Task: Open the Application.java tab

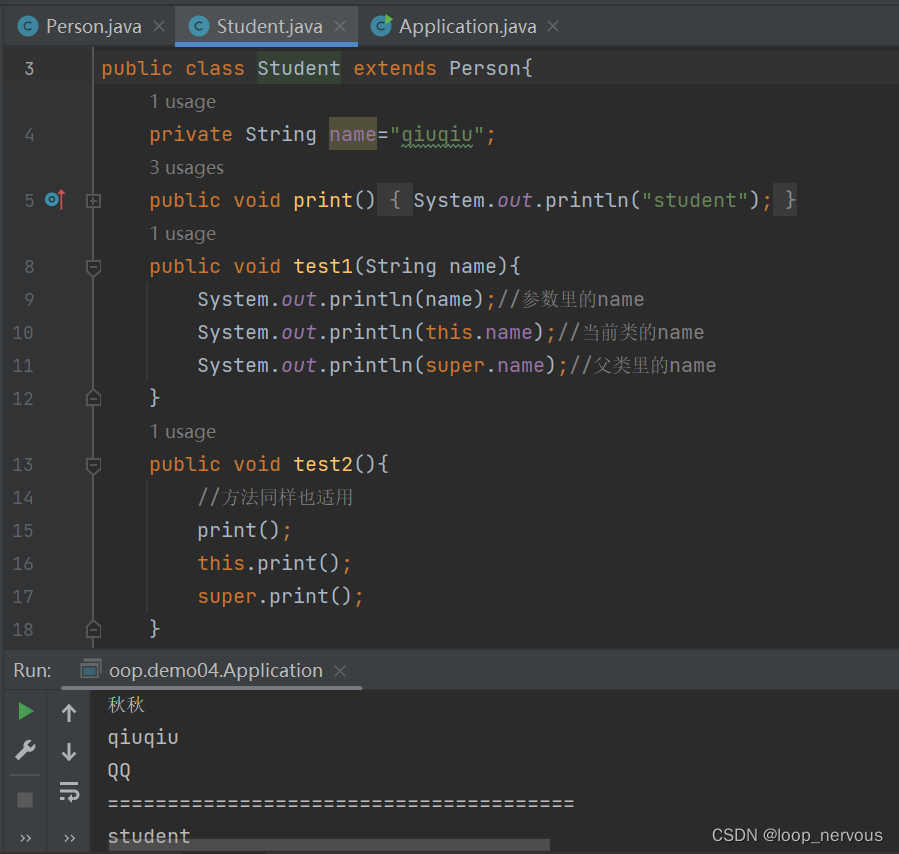Action: pyautogui.click(x=467, y=26)
